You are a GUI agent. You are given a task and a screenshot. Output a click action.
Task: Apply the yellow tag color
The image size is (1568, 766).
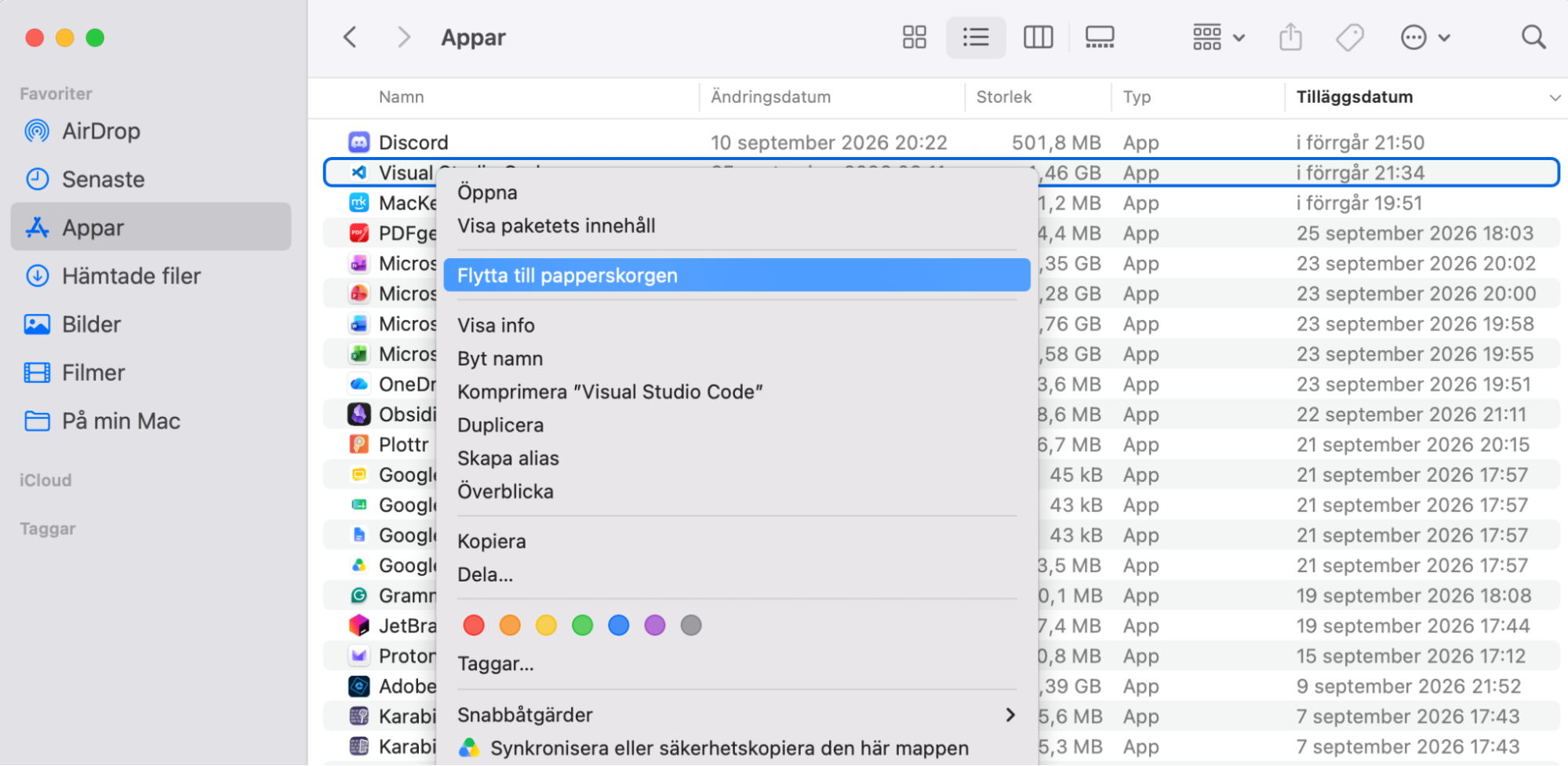click(x=546, y=626)
